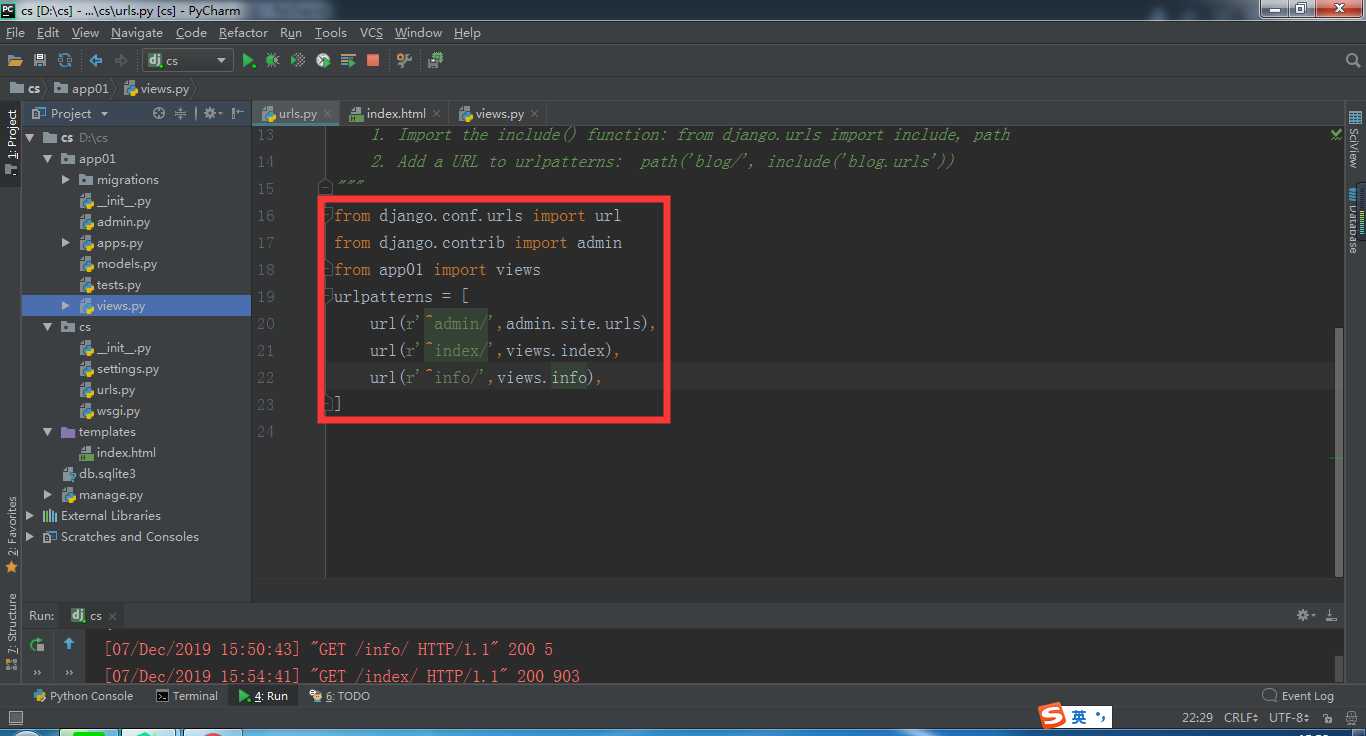The width and height of the screenshot is (1366, 736).
Task: Click the Concurrency diagram run icon
Action: click(x=348, y=61)
